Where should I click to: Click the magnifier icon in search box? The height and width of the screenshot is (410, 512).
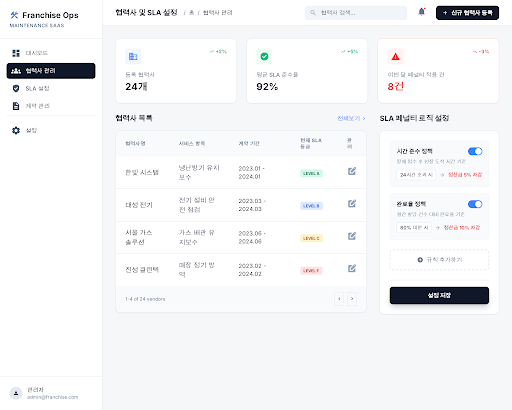pyautogui.click(x=313, y=13)
